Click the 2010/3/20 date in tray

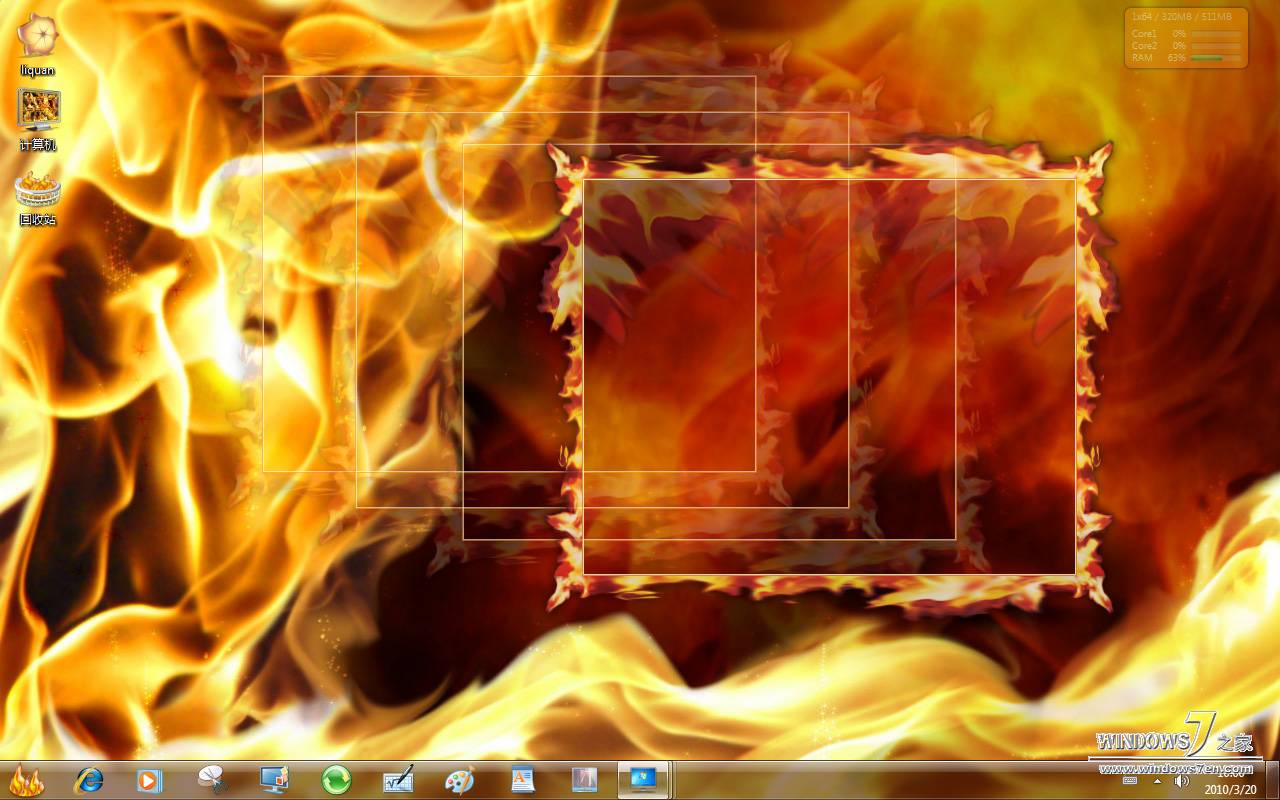tap(1232, 789)
